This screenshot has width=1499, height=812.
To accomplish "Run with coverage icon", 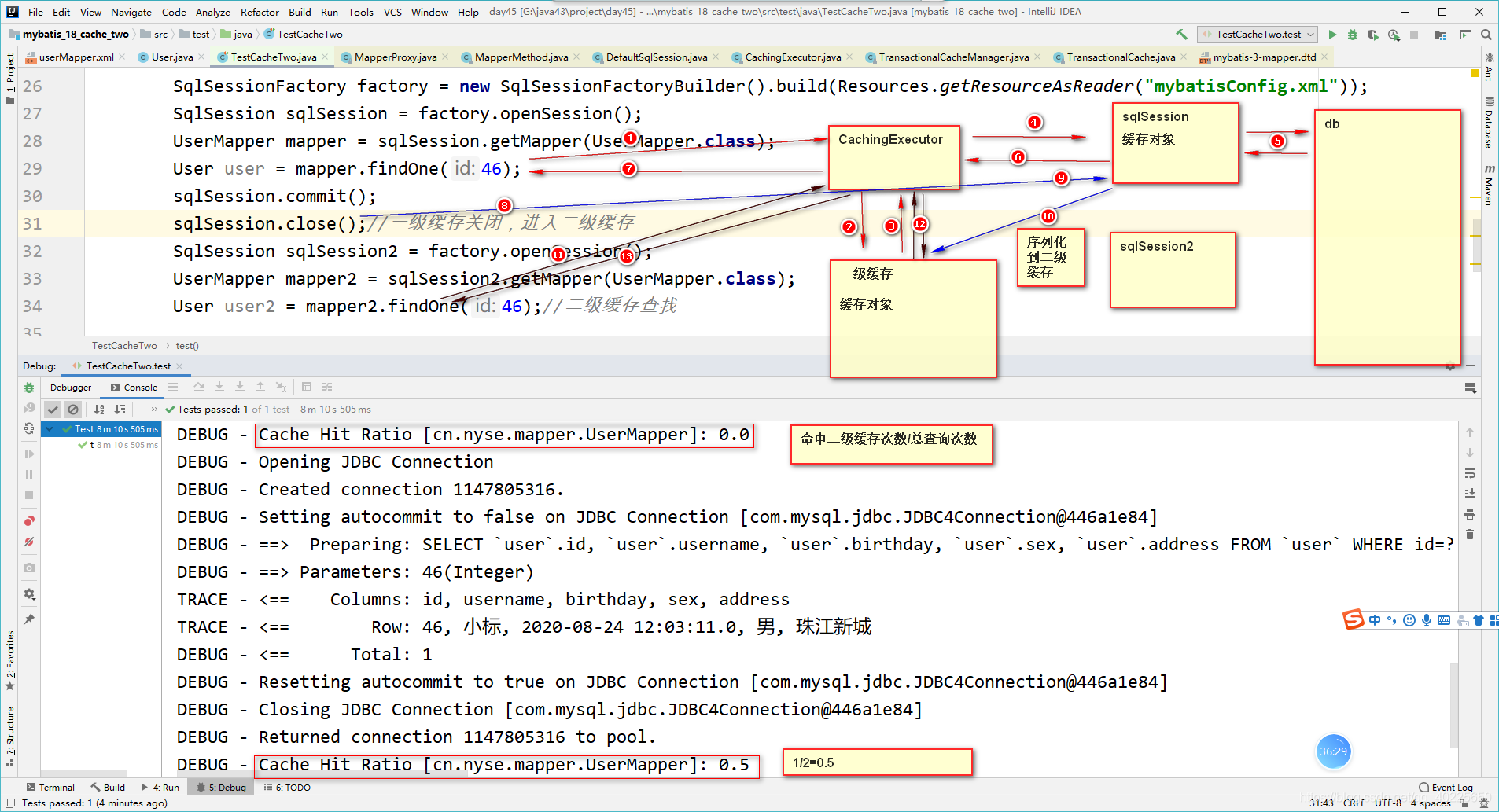I will [x=1373, y=35].
